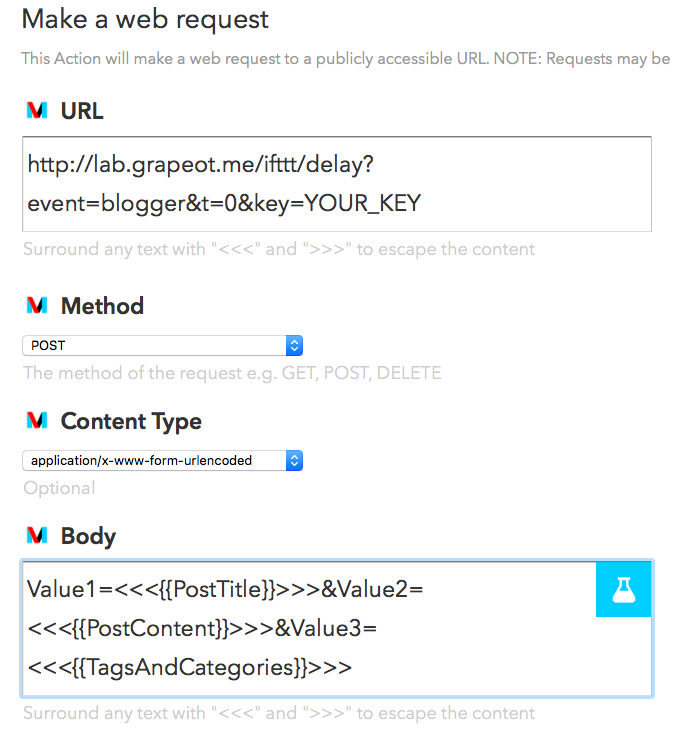Click the Maker icon beside the Method label
Viewport: 675px width, 729px height.
click(37, 305)
